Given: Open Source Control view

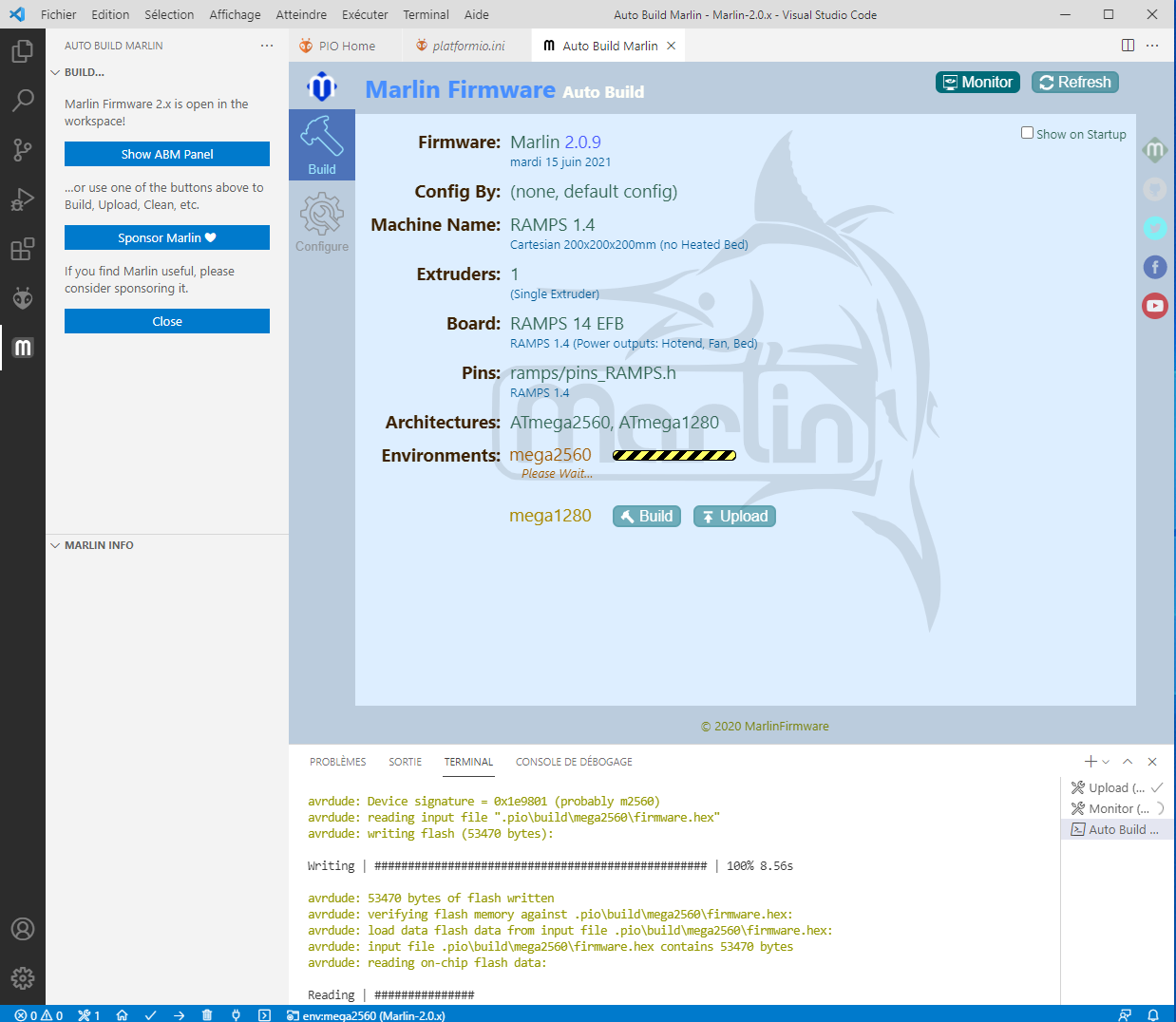Looking at the screenshot, I should point(23,149).
